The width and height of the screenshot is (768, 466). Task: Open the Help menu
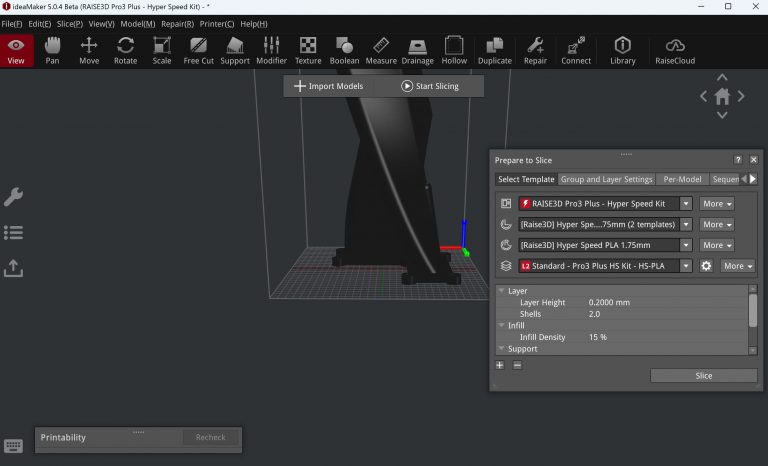tap(254, 24)
